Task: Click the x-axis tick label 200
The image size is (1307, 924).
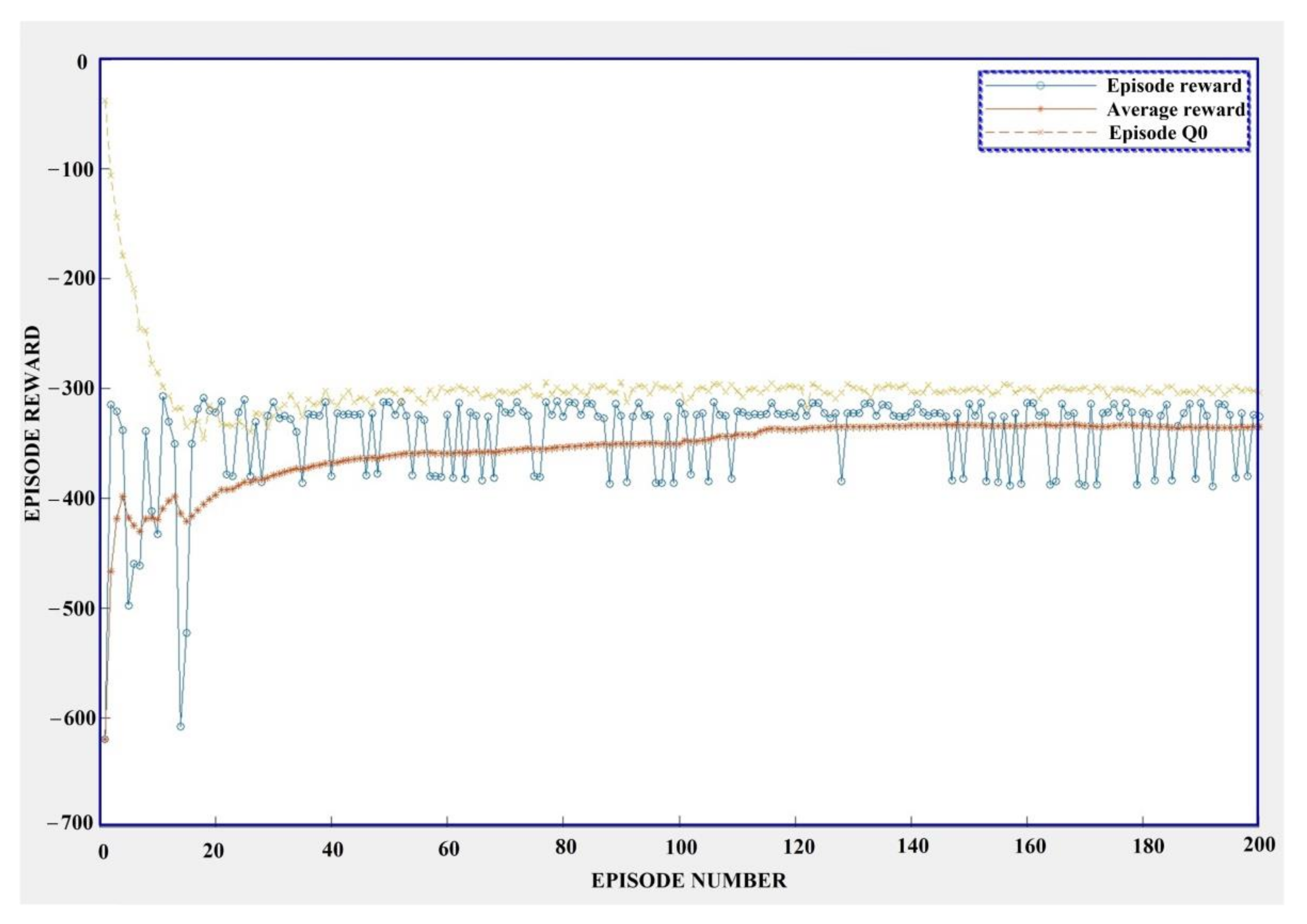Action: coord(1259,845)
